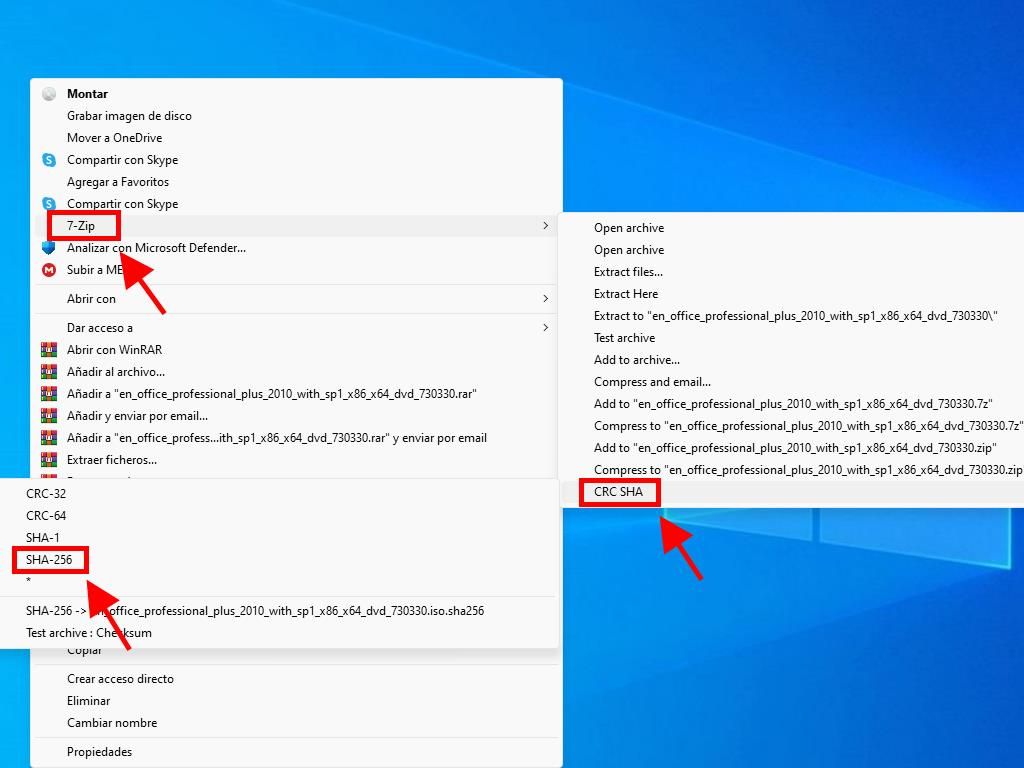Choose Cambiar nombre to rename the file
1024x768 pixels.
tap(112, 723)
